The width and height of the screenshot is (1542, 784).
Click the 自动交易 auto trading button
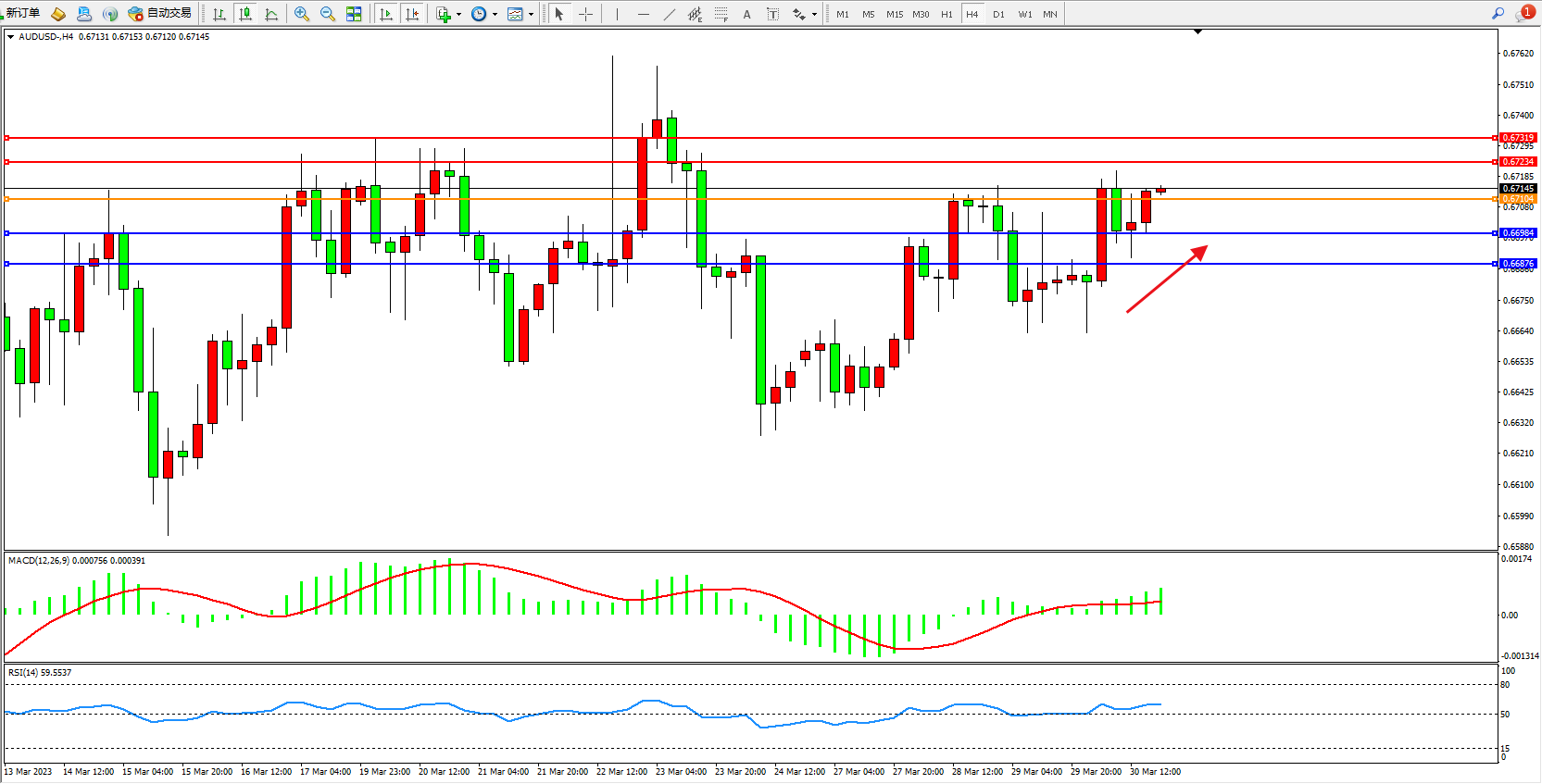click(160, 13)
